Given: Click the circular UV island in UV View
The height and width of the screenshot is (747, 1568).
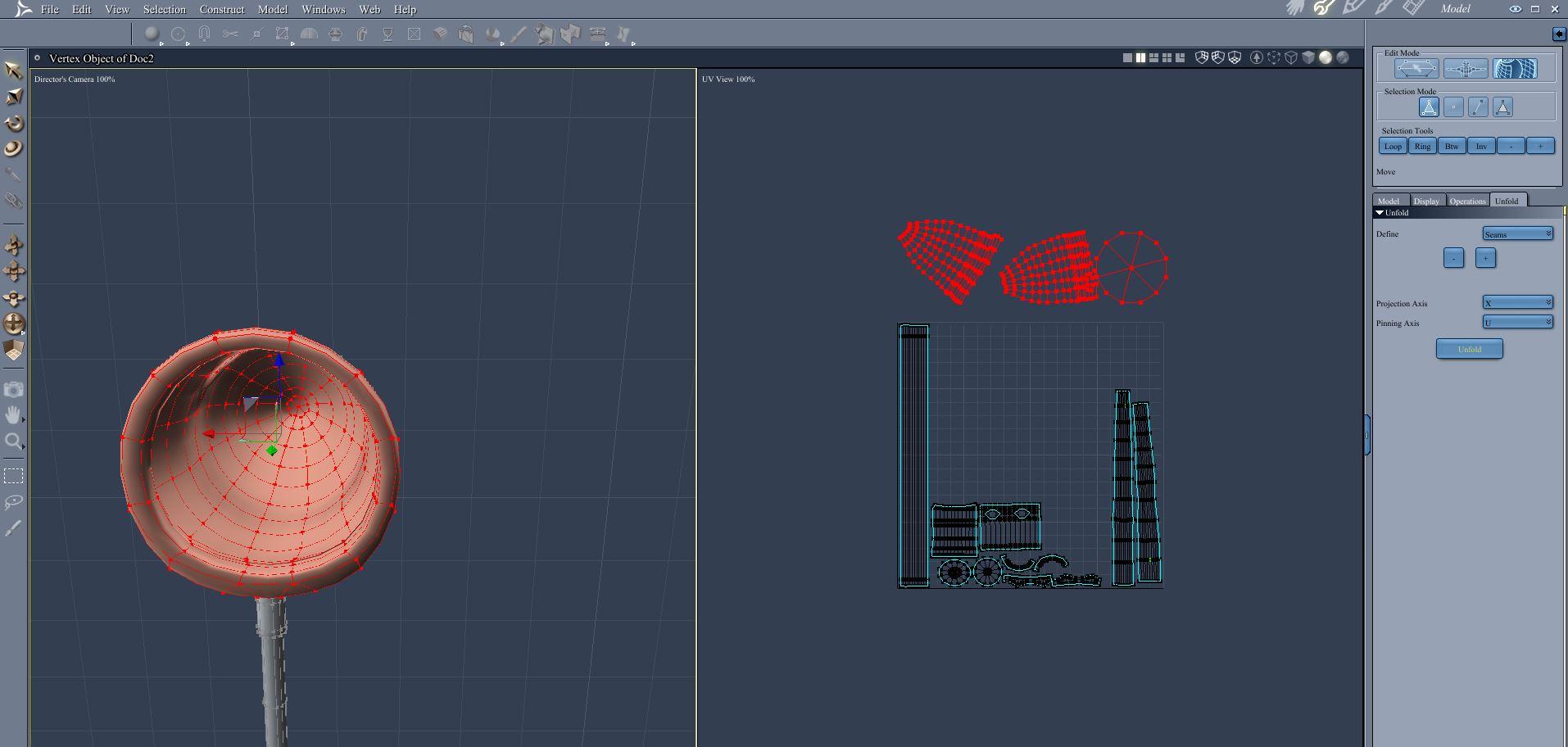Looking at the screenshot, I should point(1133,268).
